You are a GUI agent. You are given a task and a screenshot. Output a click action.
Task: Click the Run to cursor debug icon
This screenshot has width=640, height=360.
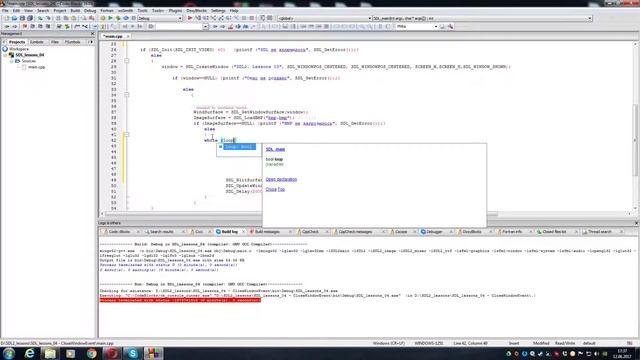tap(198, 18)
